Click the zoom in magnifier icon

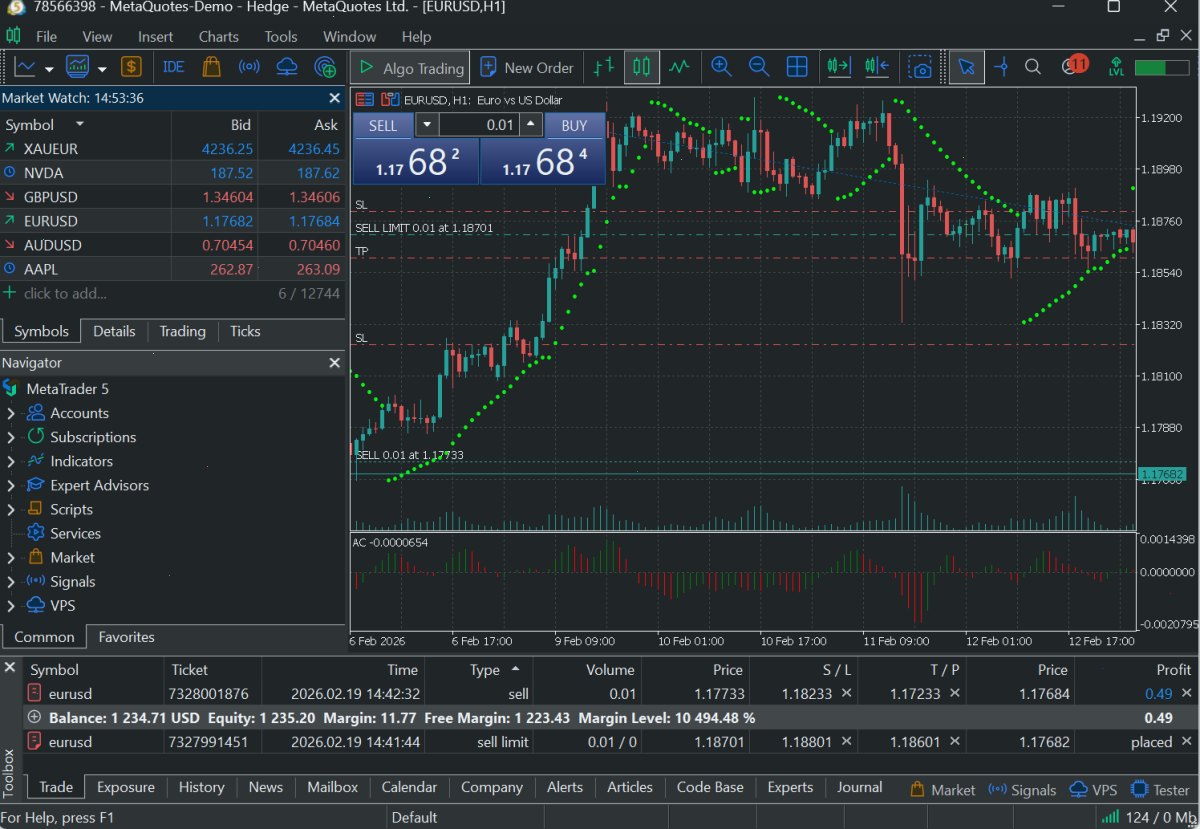point(721,67)
